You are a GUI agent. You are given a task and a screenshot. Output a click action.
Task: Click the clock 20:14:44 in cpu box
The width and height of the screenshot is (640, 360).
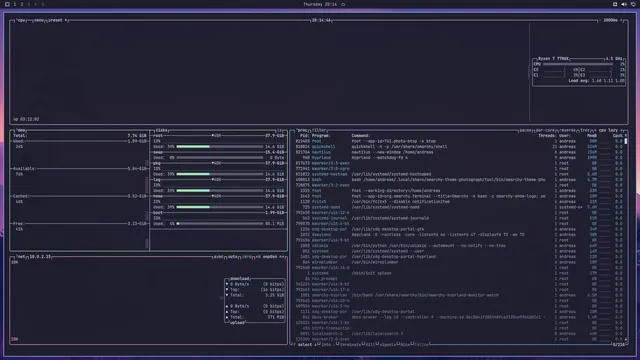click(x=321, y=20)
